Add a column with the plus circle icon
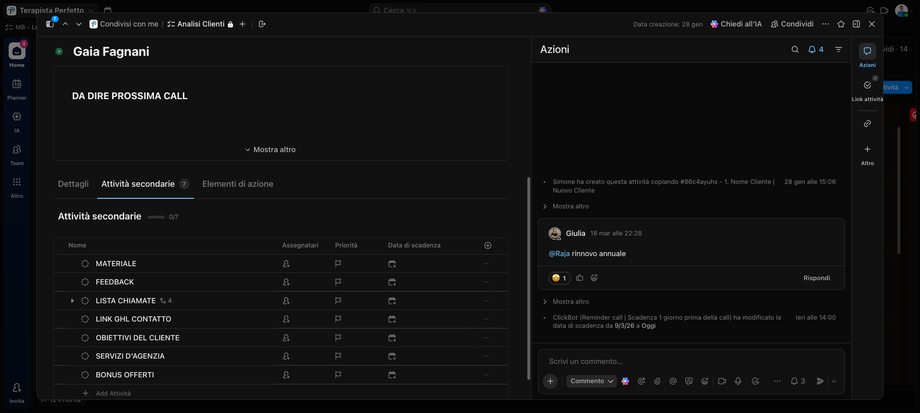 pyautogui.click(x=488, y=245)
